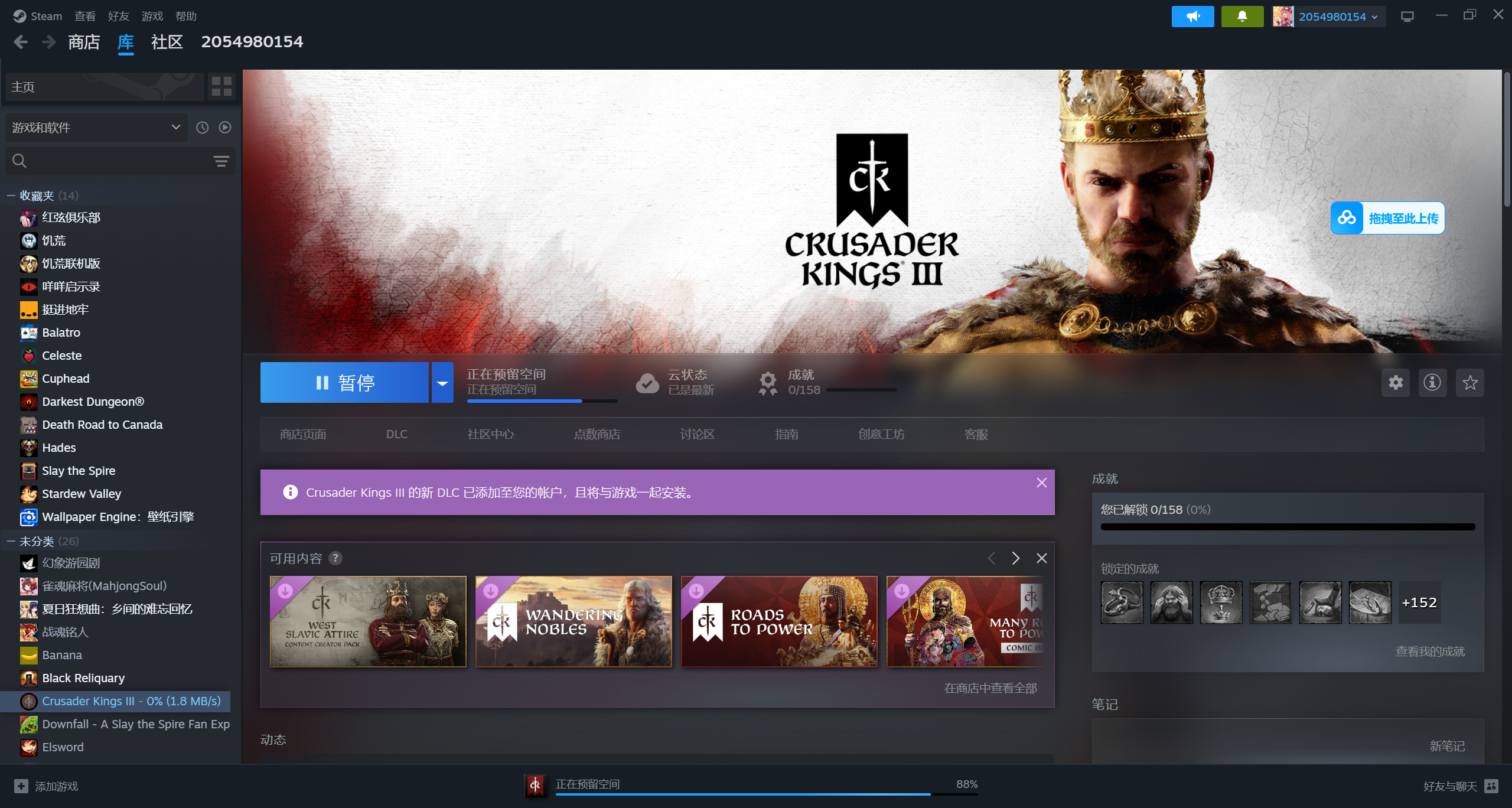1512x808 pixels.
Task: Go back with the left arrow
Action: tap(21, 42)
